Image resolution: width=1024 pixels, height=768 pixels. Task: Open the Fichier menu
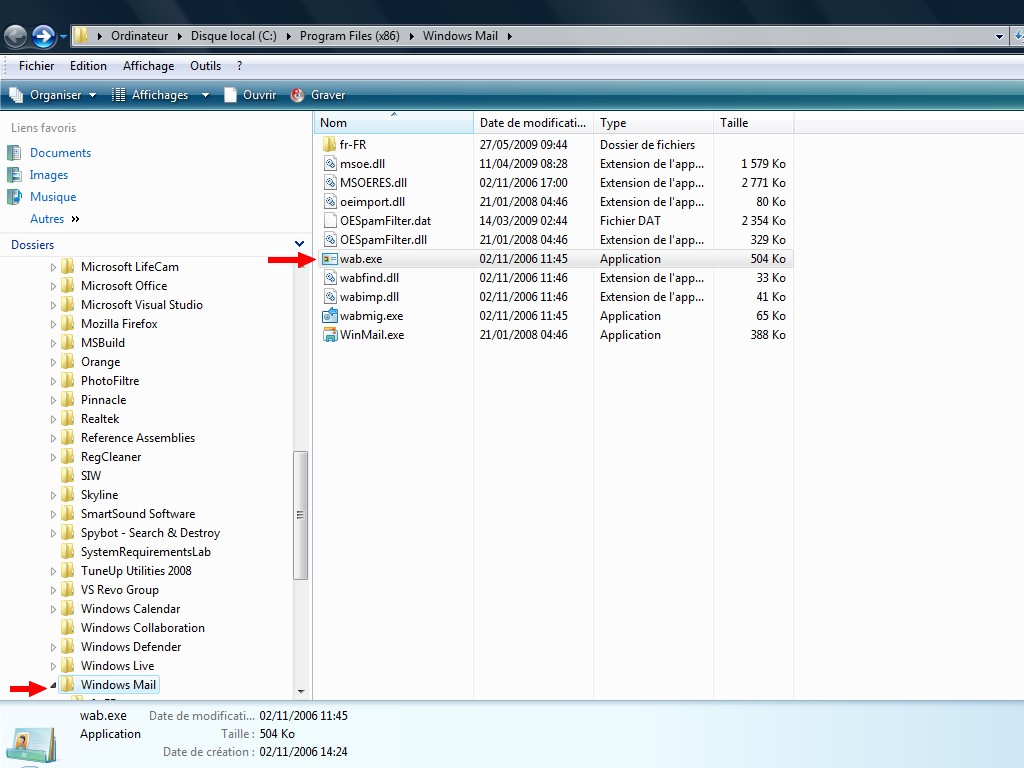click(37, 66)
